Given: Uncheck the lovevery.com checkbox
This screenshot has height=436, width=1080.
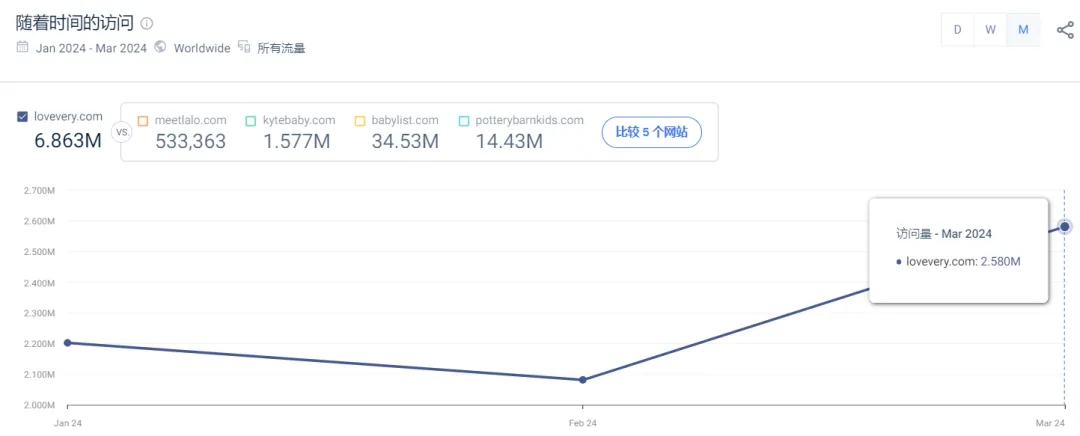Looking at the screenshot, I should coord(23,117).
